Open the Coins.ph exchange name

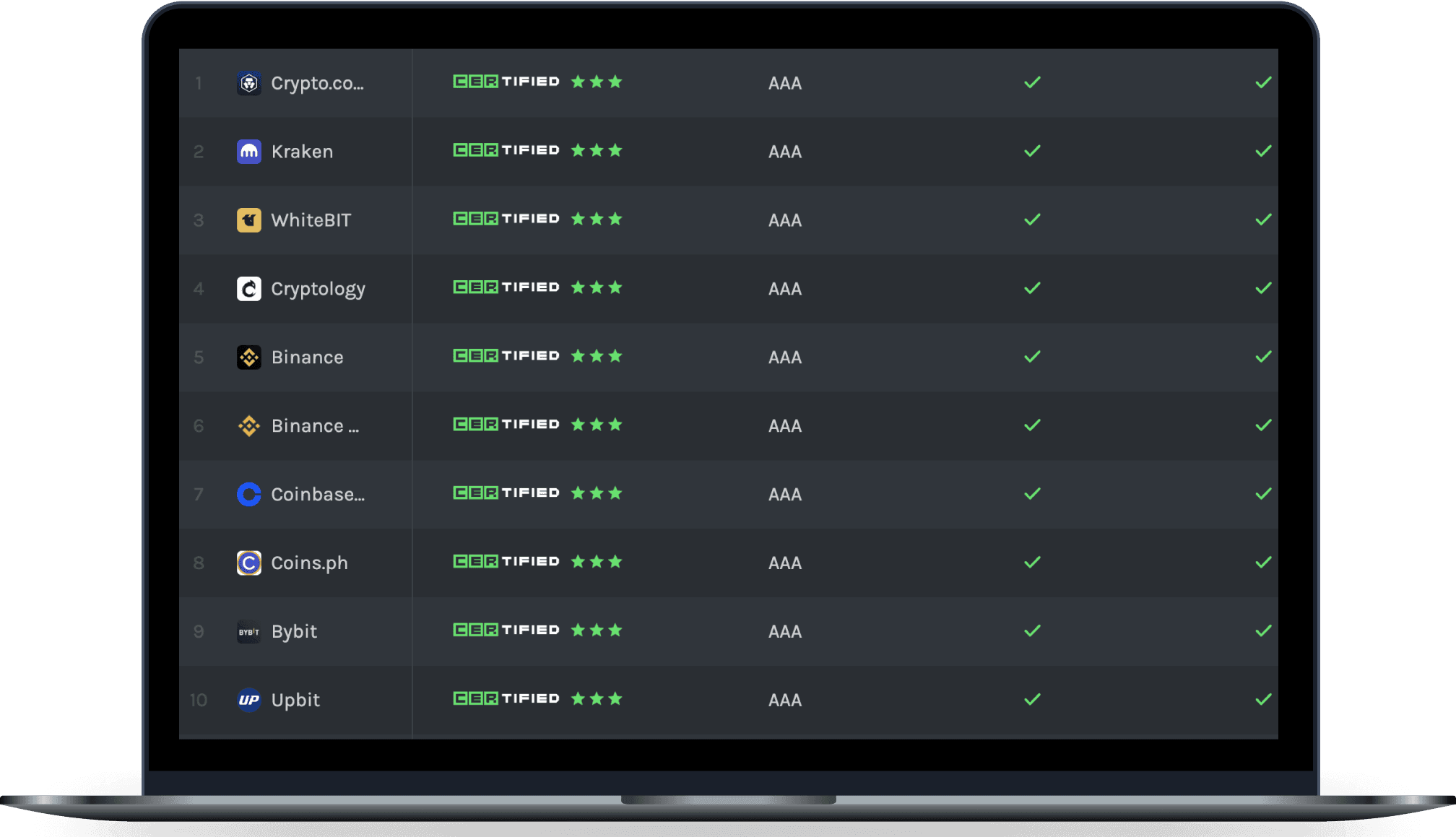[309, 563]
